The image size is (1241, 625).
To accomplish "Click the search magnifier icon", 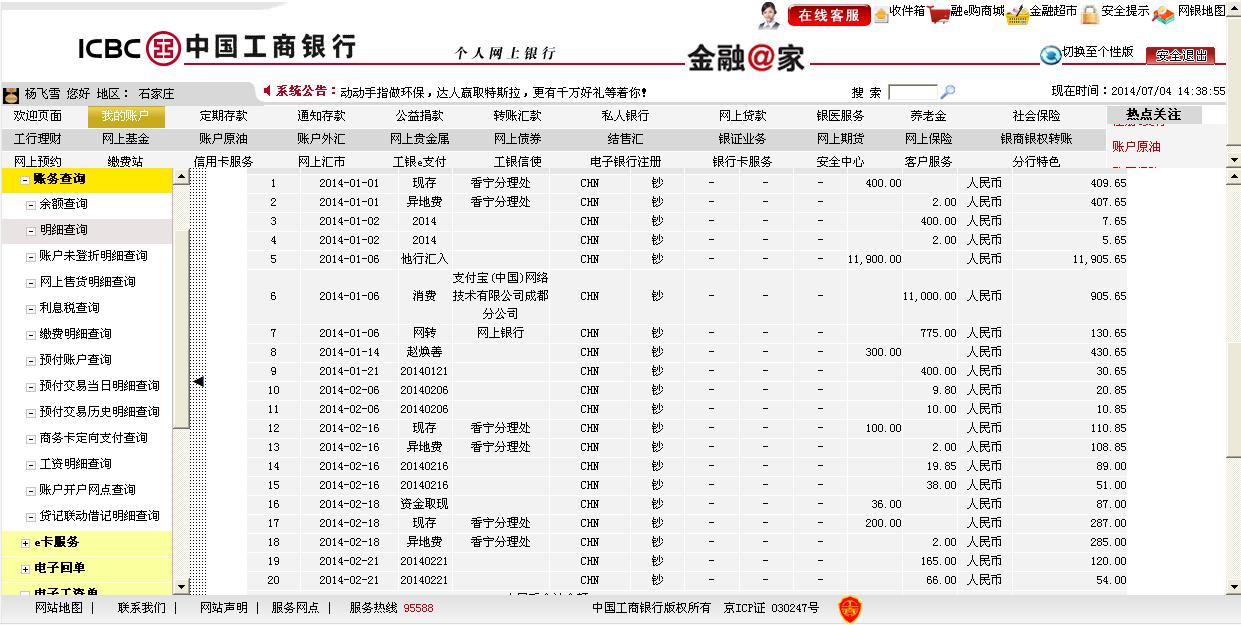I will [x=948, y=92].
